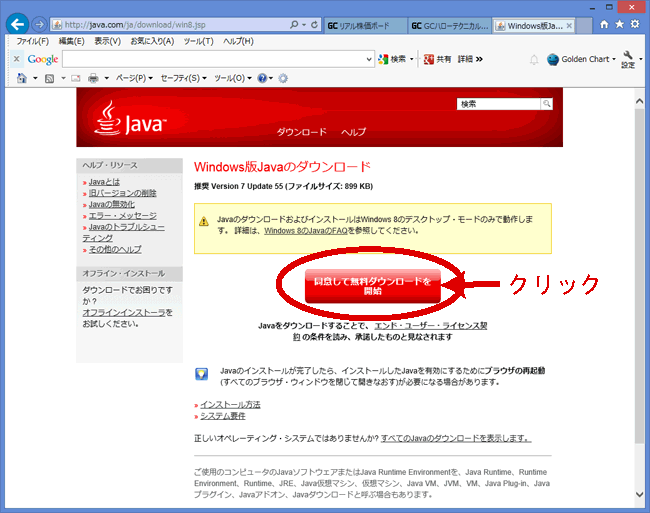
Task: Open the IE Tools gear icon
Action: pyautogui.click(x=635, y=24)
